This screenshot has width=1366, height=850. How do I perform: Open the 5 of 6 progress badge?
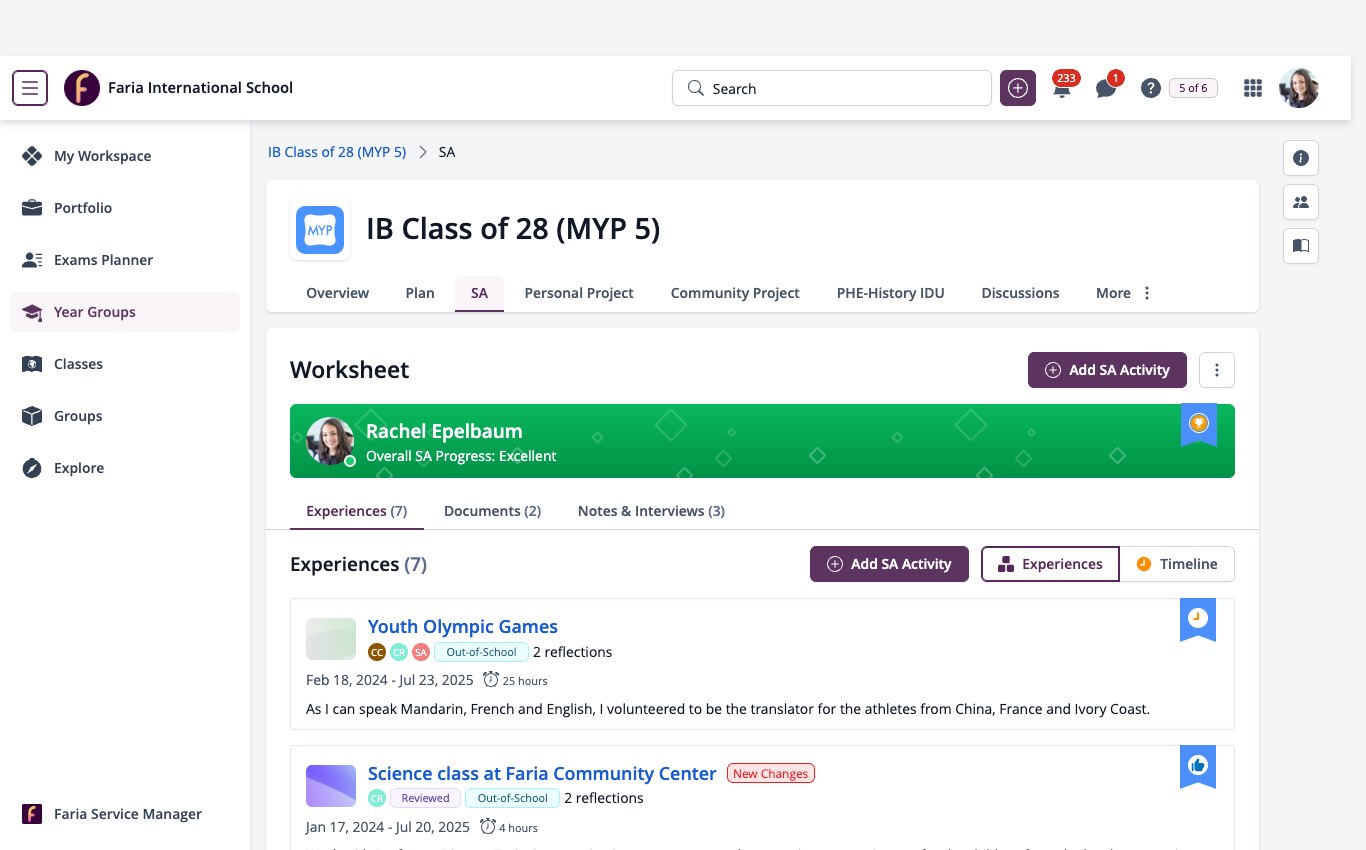point(1193,88)
